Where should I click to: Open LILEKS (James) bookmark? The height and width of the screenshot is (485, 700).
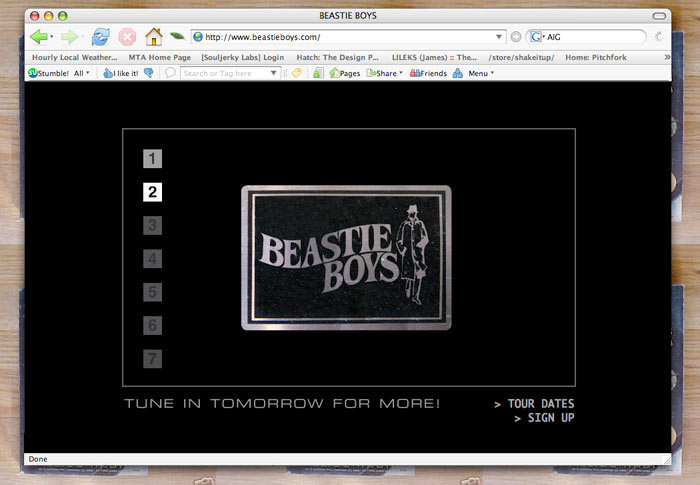coord(434,58)
